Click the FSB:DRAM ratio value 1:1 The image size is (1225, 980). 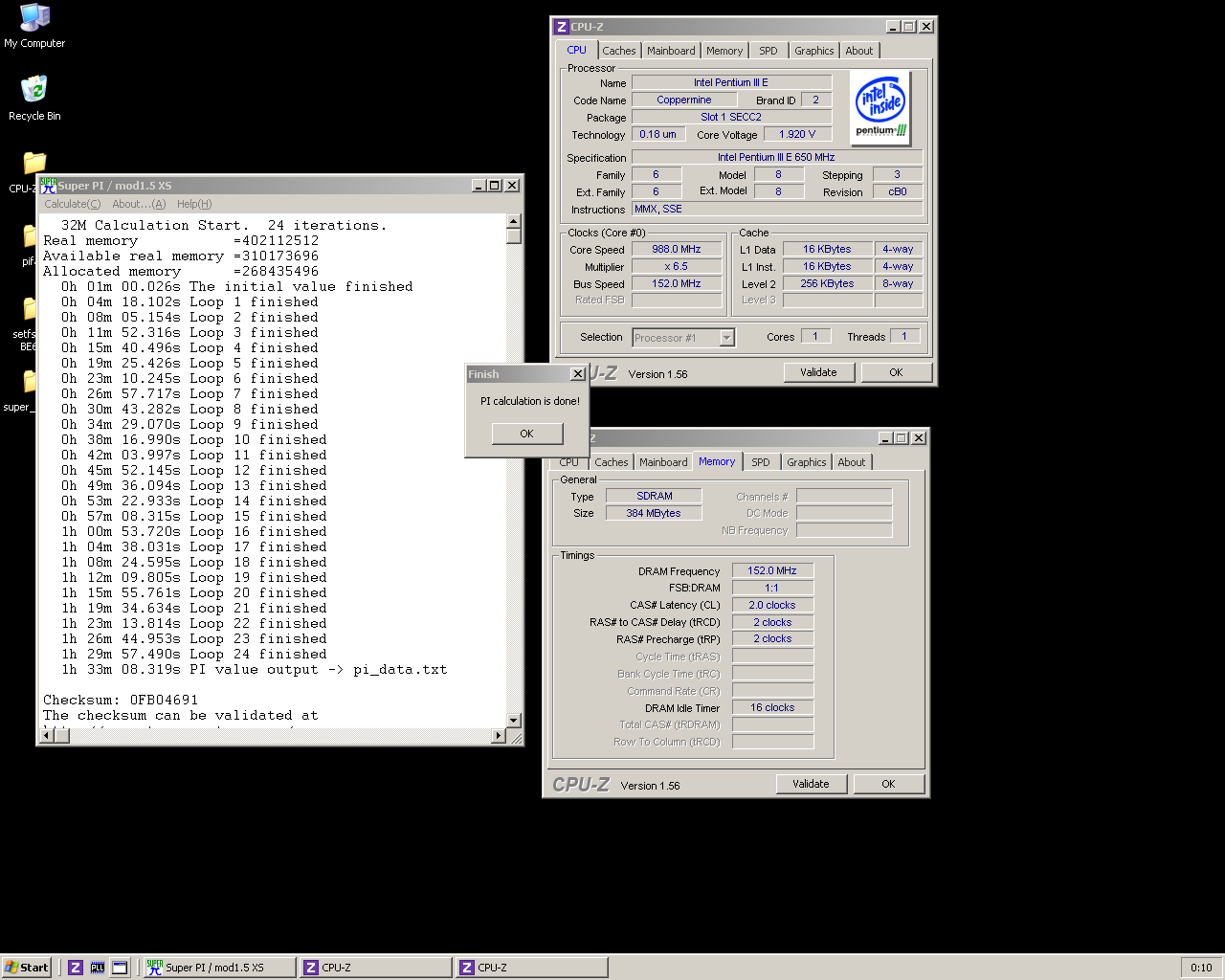(x=772, y=588)
